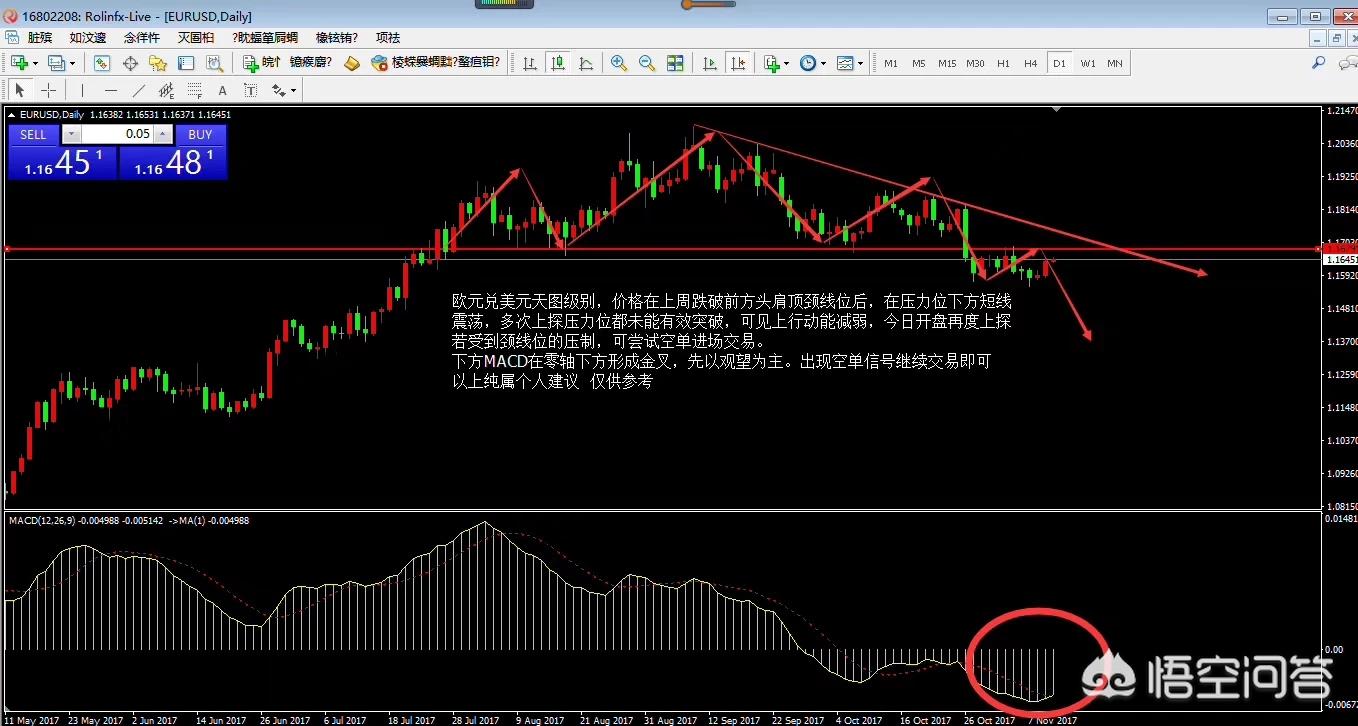Switch timeframe to W1
Screen dimensions: 1358x726
point(1087,63)
